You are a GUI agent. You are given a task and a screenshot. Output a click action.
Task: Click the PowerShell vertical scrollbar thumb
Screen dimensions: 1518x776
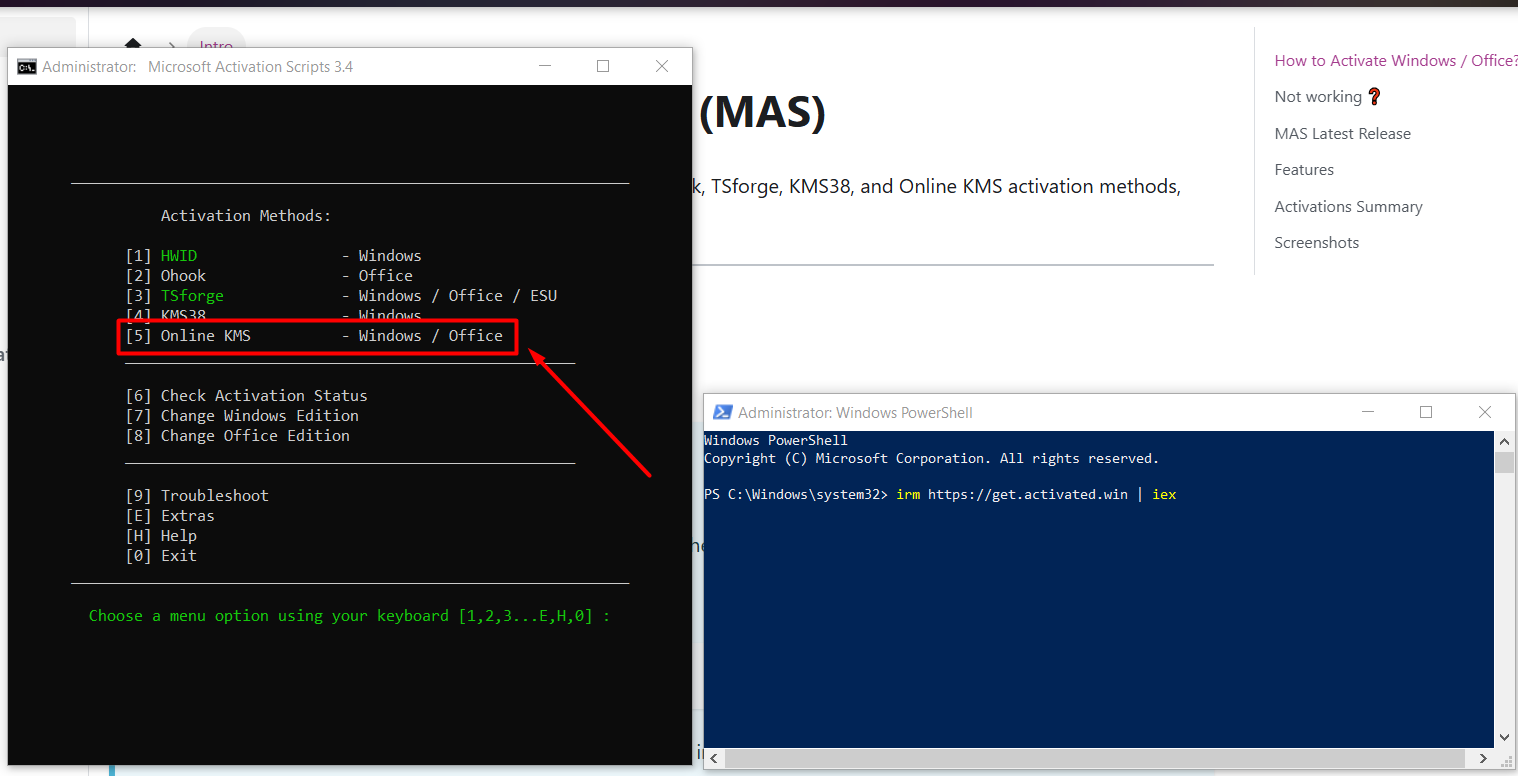[1504, 462]
